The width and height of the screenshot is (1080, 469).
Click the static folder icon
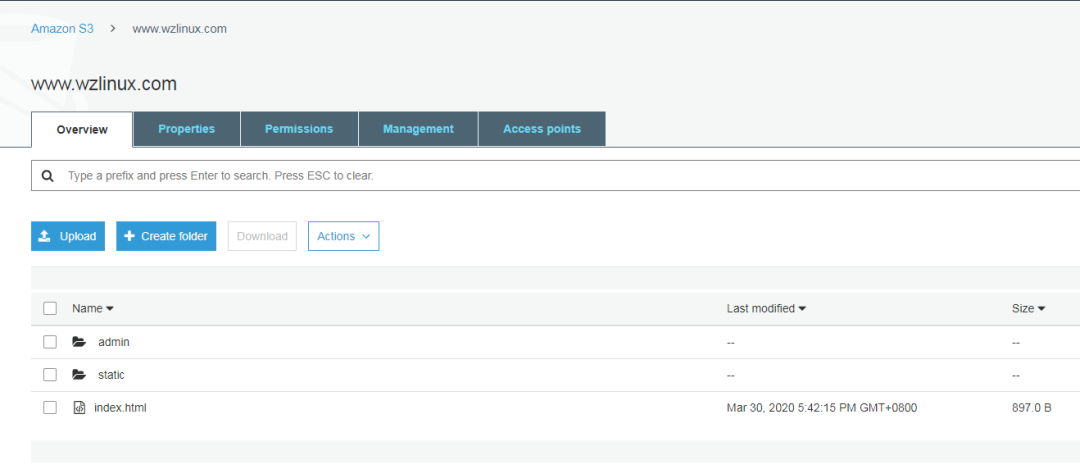click(x=79, y=375)
